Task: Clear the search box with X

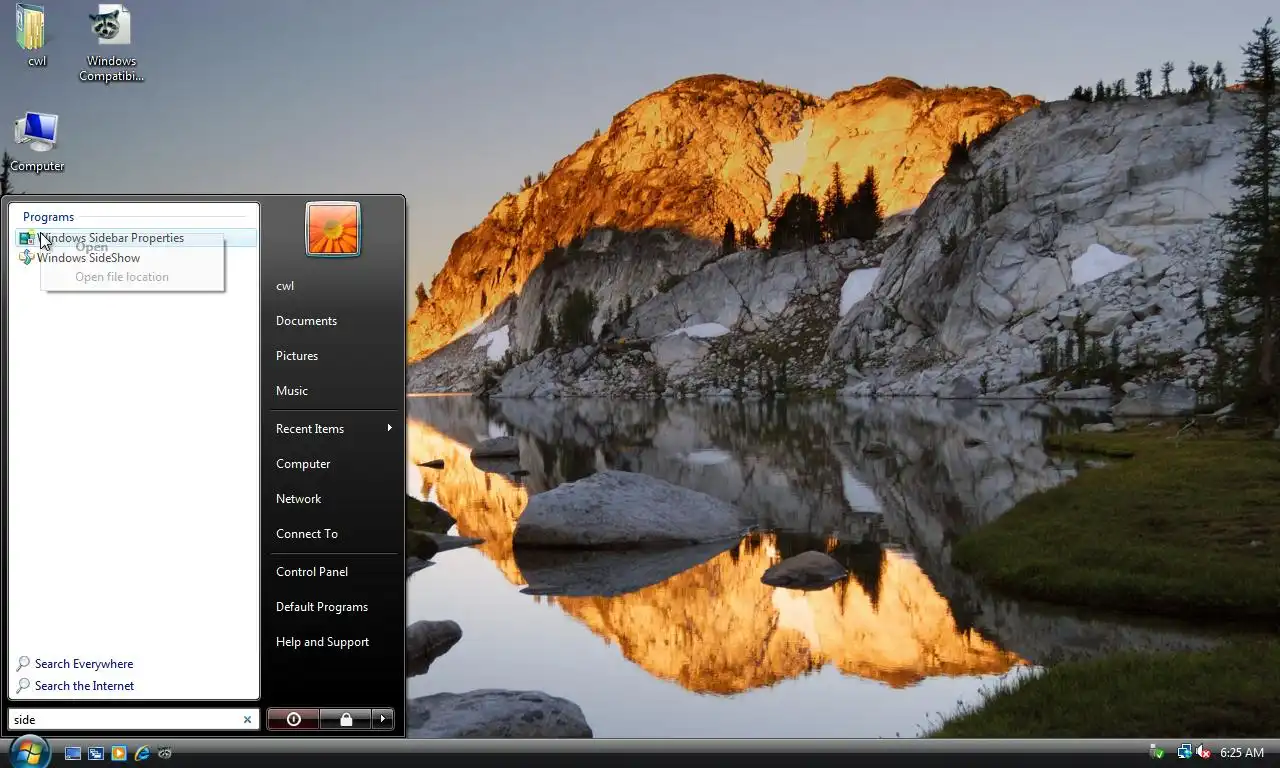Action: pos(247,720)
